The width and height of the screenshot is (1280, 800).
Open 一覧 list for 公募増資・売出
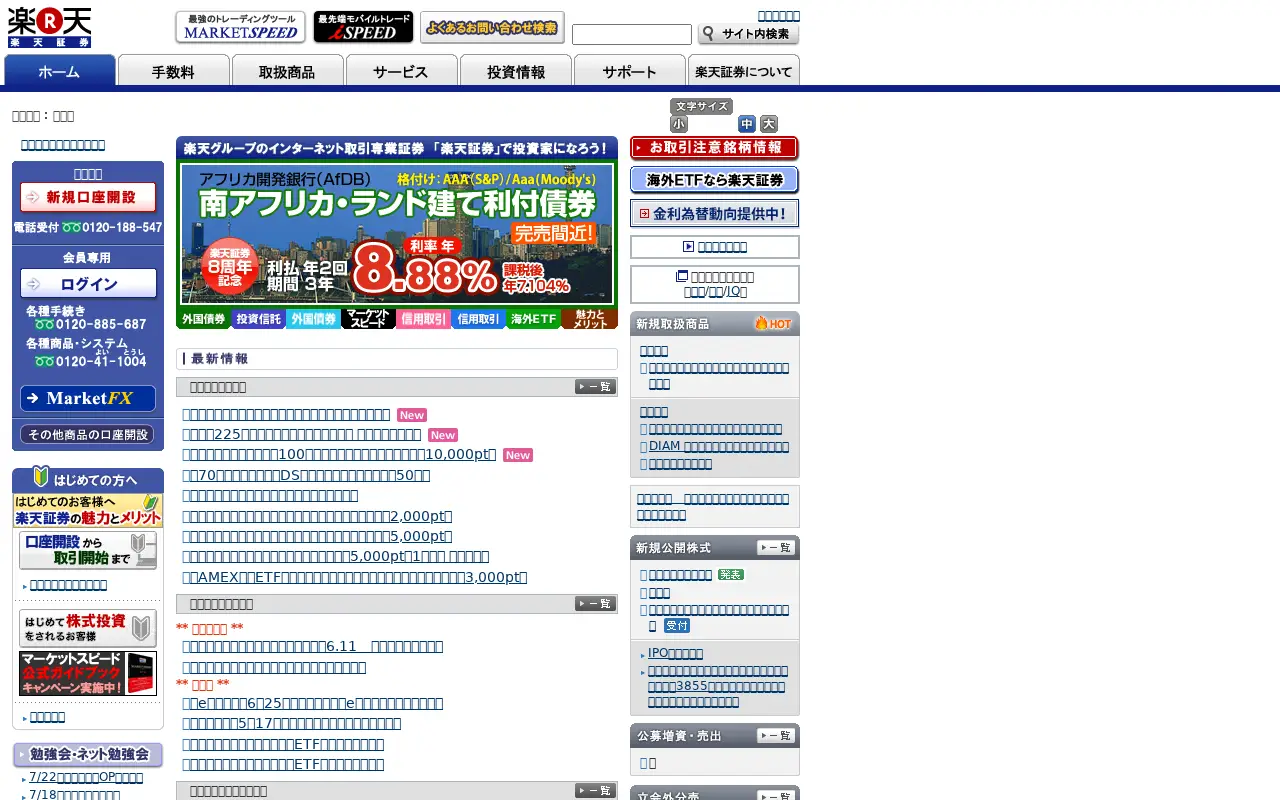click(776, 736)
